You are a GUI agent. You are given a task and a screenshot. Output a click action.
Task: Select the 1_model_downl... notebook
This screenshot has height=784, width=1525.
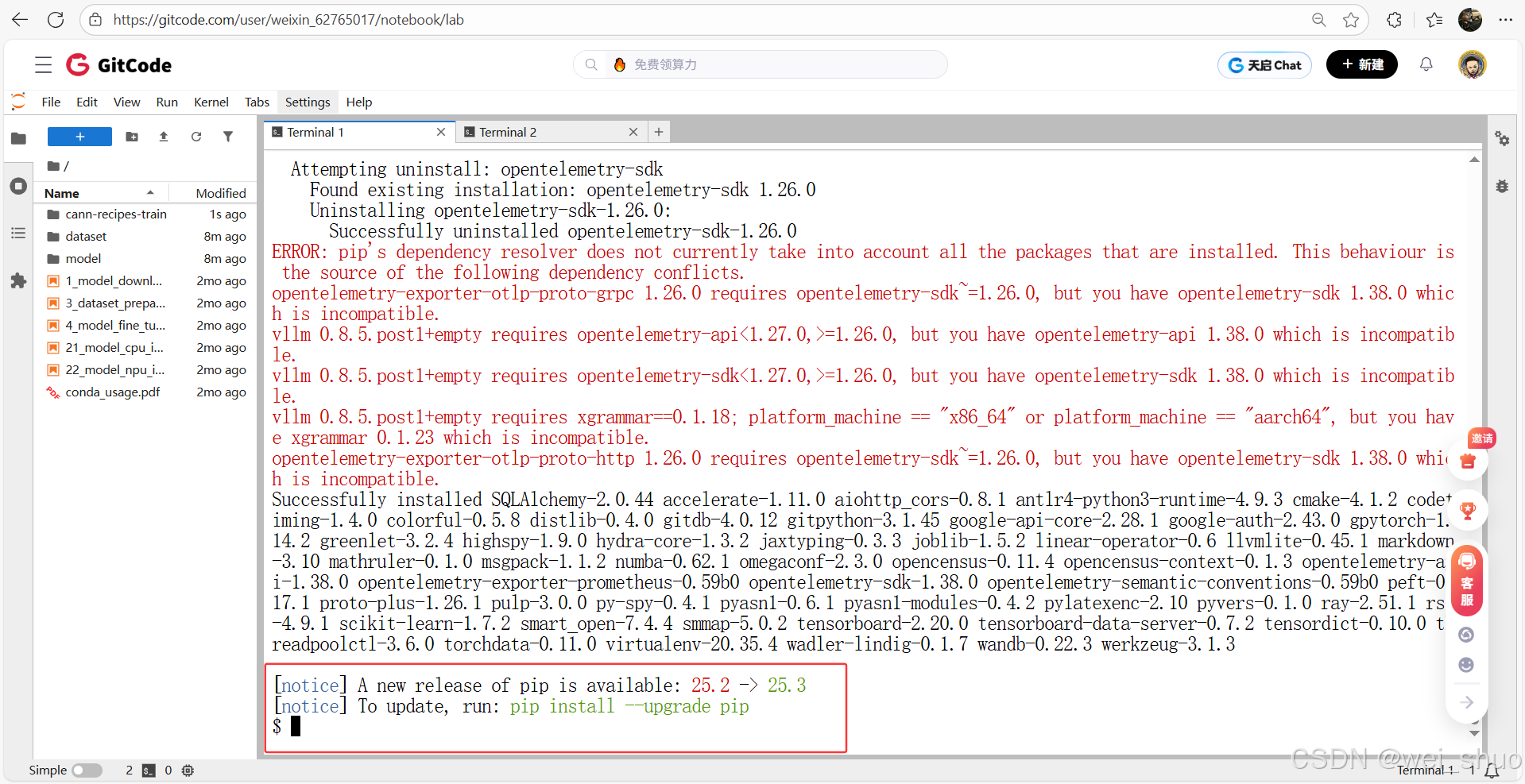click(x=147, y=281)
